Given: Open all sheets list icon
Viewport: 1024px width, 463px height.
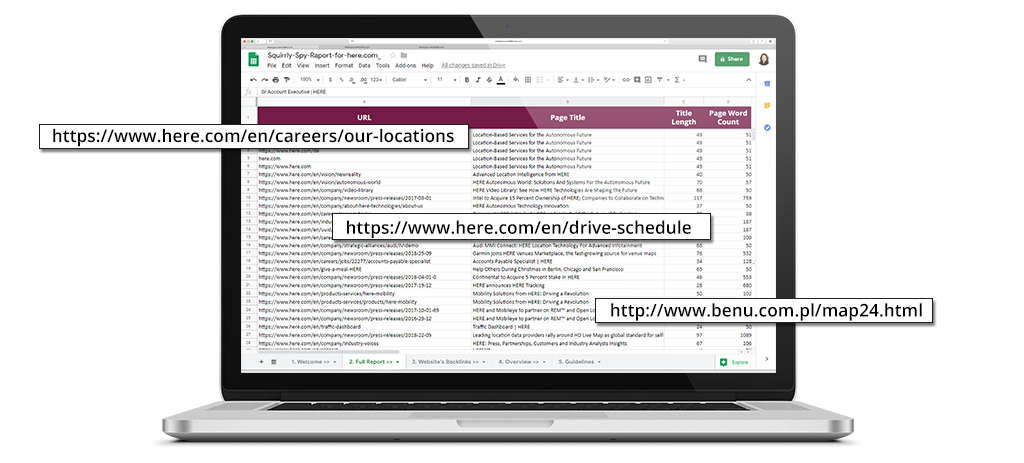Looking at the screenshot, I should (274, 361).
